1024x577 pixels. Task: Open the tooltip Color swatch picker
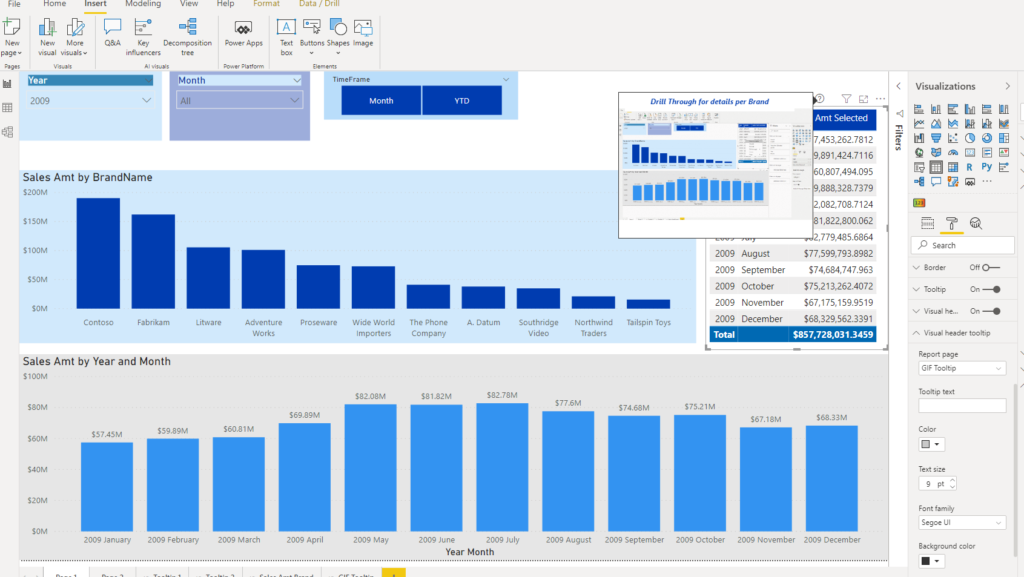931,444
